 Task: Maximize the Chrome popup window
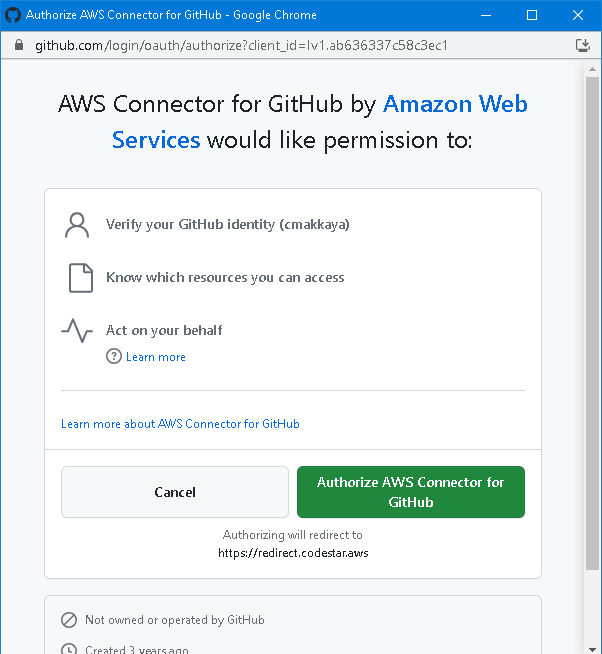(x=532, y=15)
